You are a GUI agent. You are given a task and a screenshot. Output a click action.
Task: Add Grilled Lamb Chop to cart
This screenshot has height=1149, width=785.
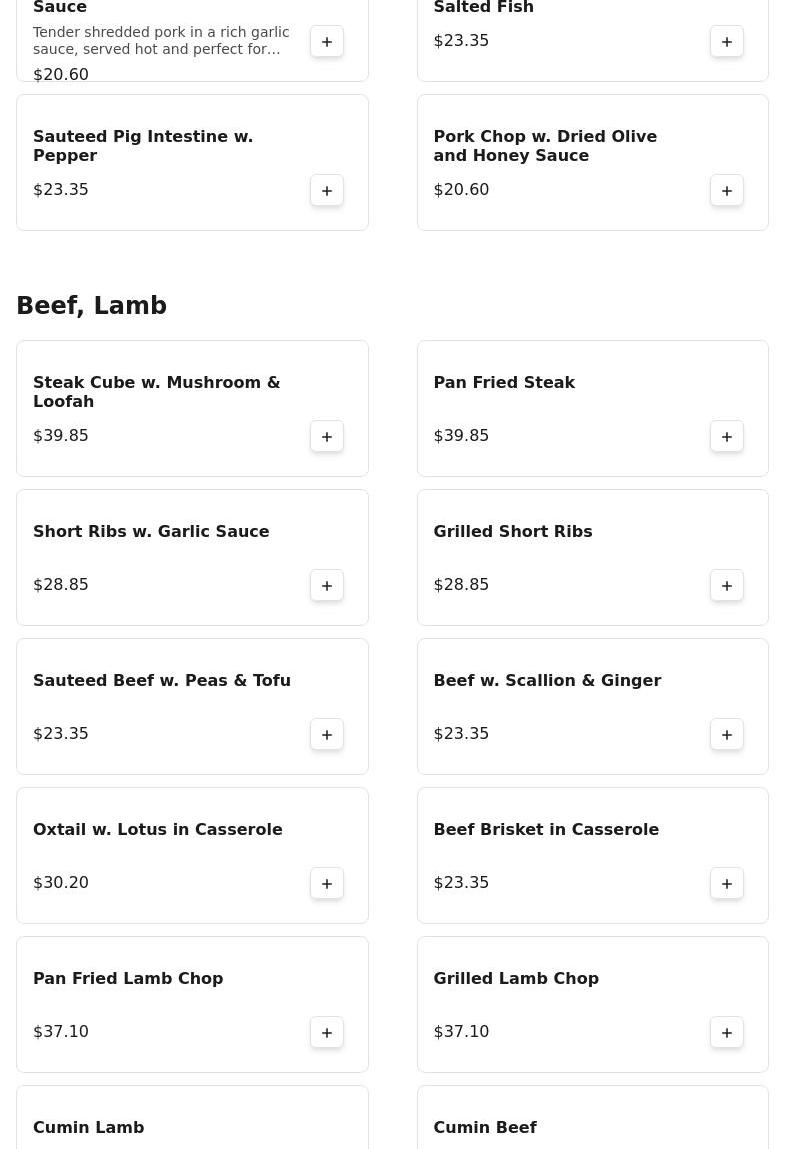coord(727,1032)
